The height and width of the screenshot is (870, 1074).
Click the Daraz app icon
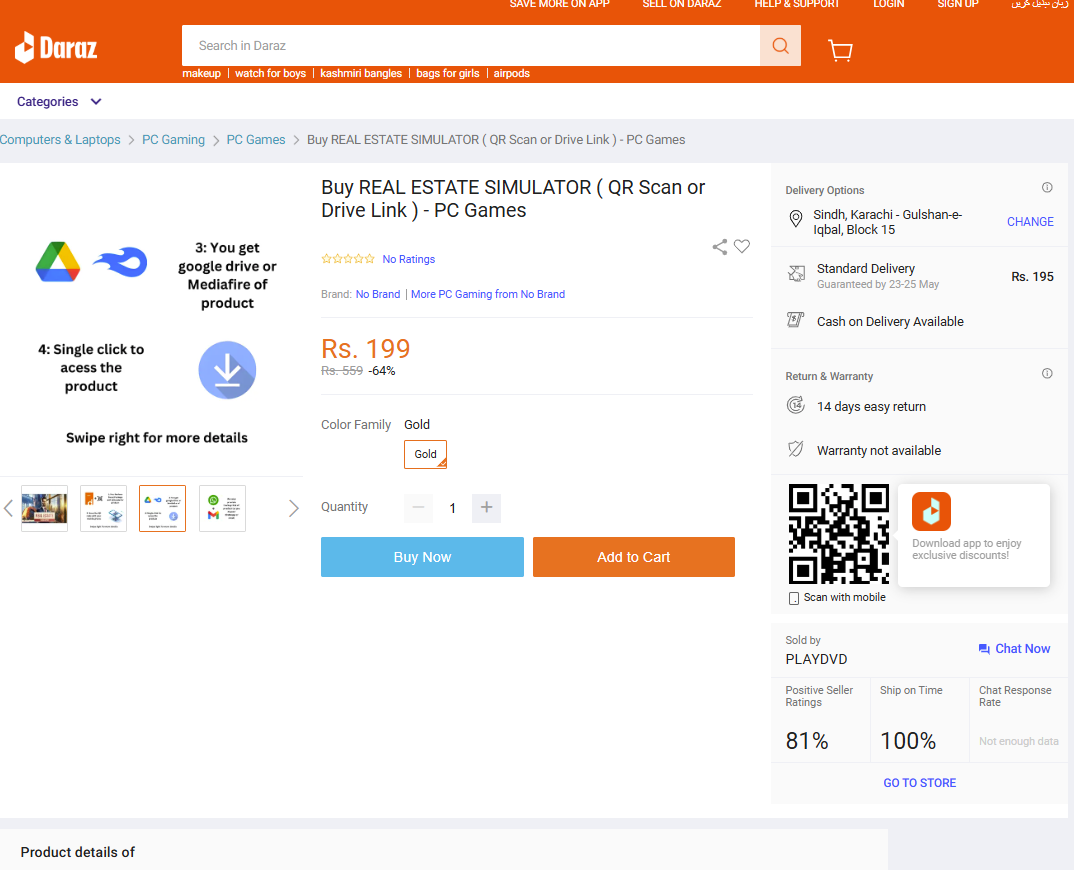pos(931,511)
